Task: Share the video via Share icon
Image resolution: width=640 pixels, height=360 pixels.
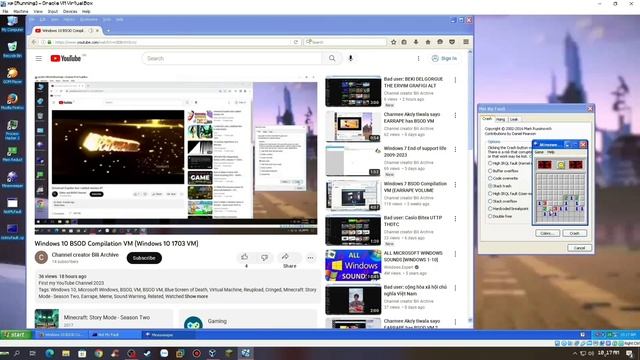Action: point(285,257)
